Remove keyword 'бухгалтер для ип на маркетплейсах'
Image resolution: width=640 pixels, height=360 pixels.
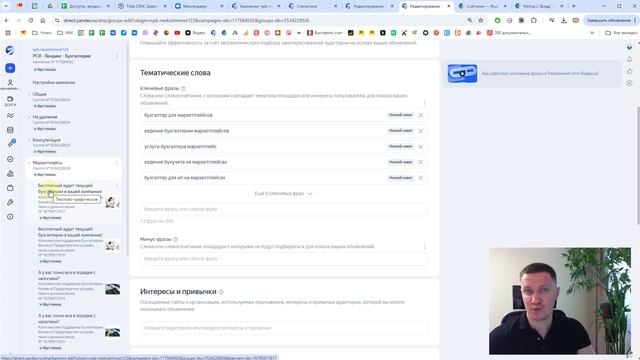[420, 178]
